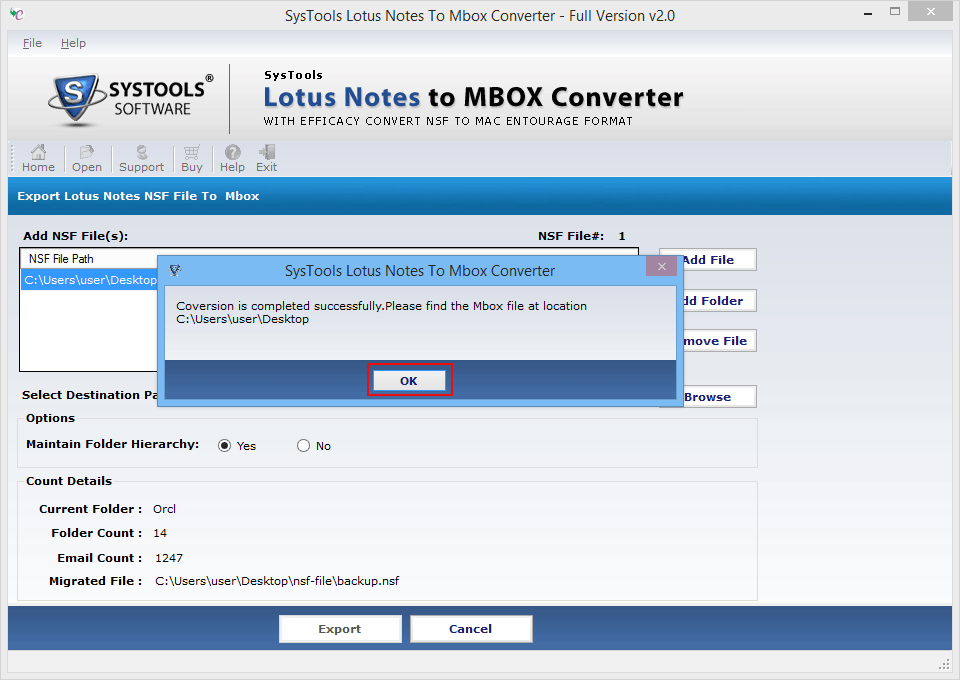Click the dialog's title bar icon
Image resolution: width=960 pixels, height=680 pixels.
point(175,270)
